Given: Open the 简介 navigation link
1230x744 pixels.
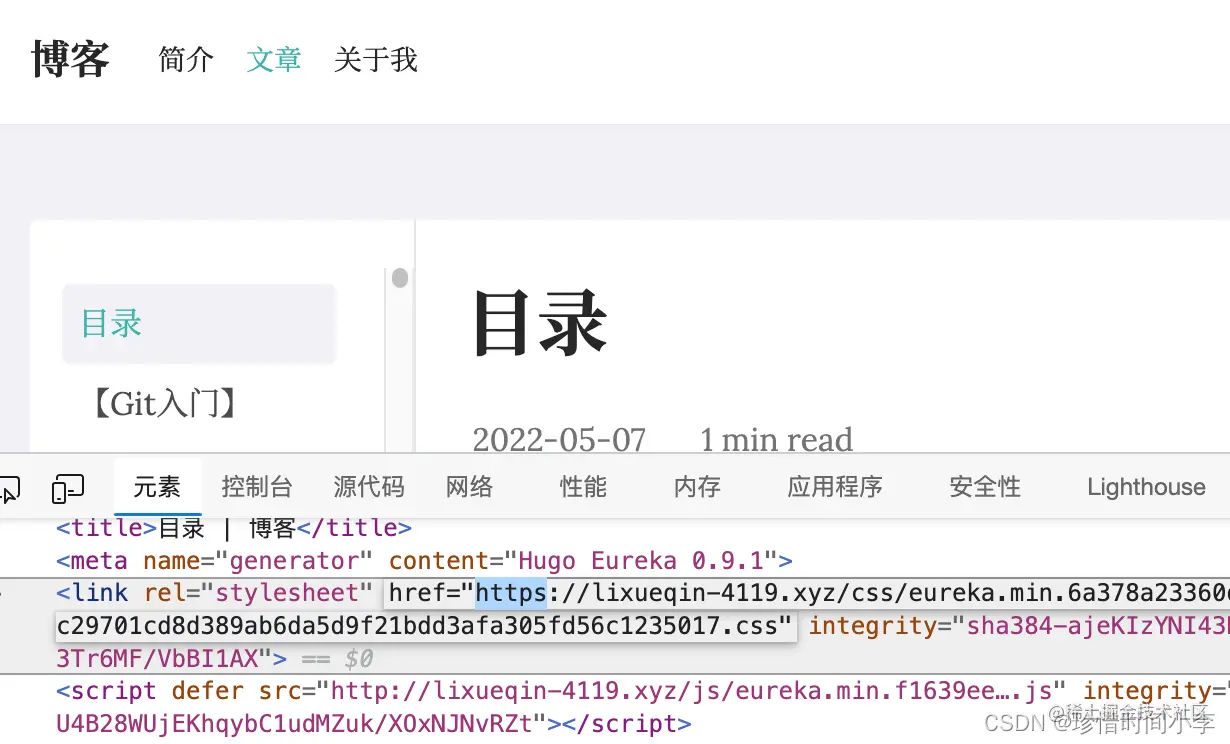Looking at the screenshot, I should coord(186,59).
